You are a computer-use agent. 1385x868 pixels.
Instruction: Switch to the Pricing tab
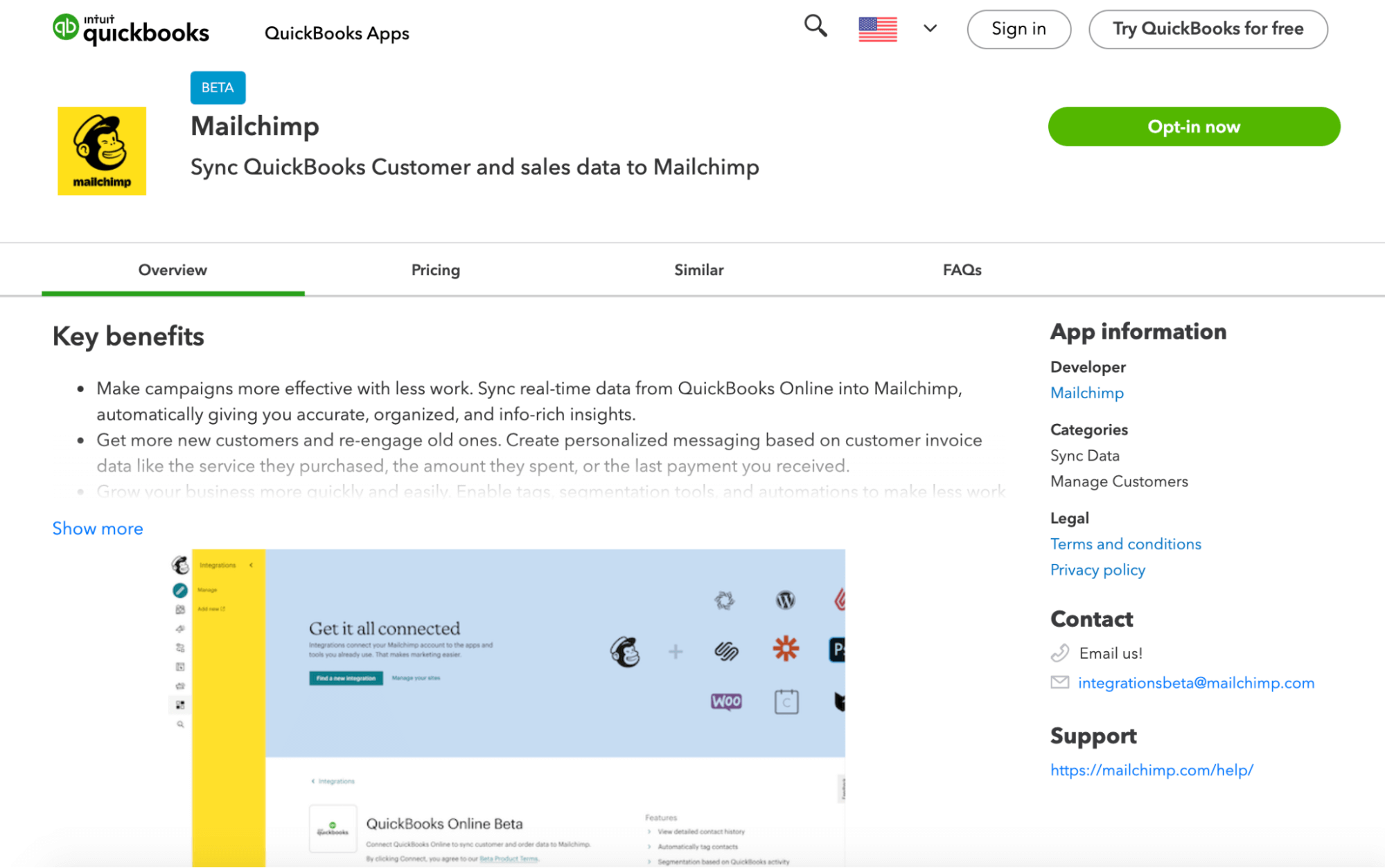click(436, 270)
